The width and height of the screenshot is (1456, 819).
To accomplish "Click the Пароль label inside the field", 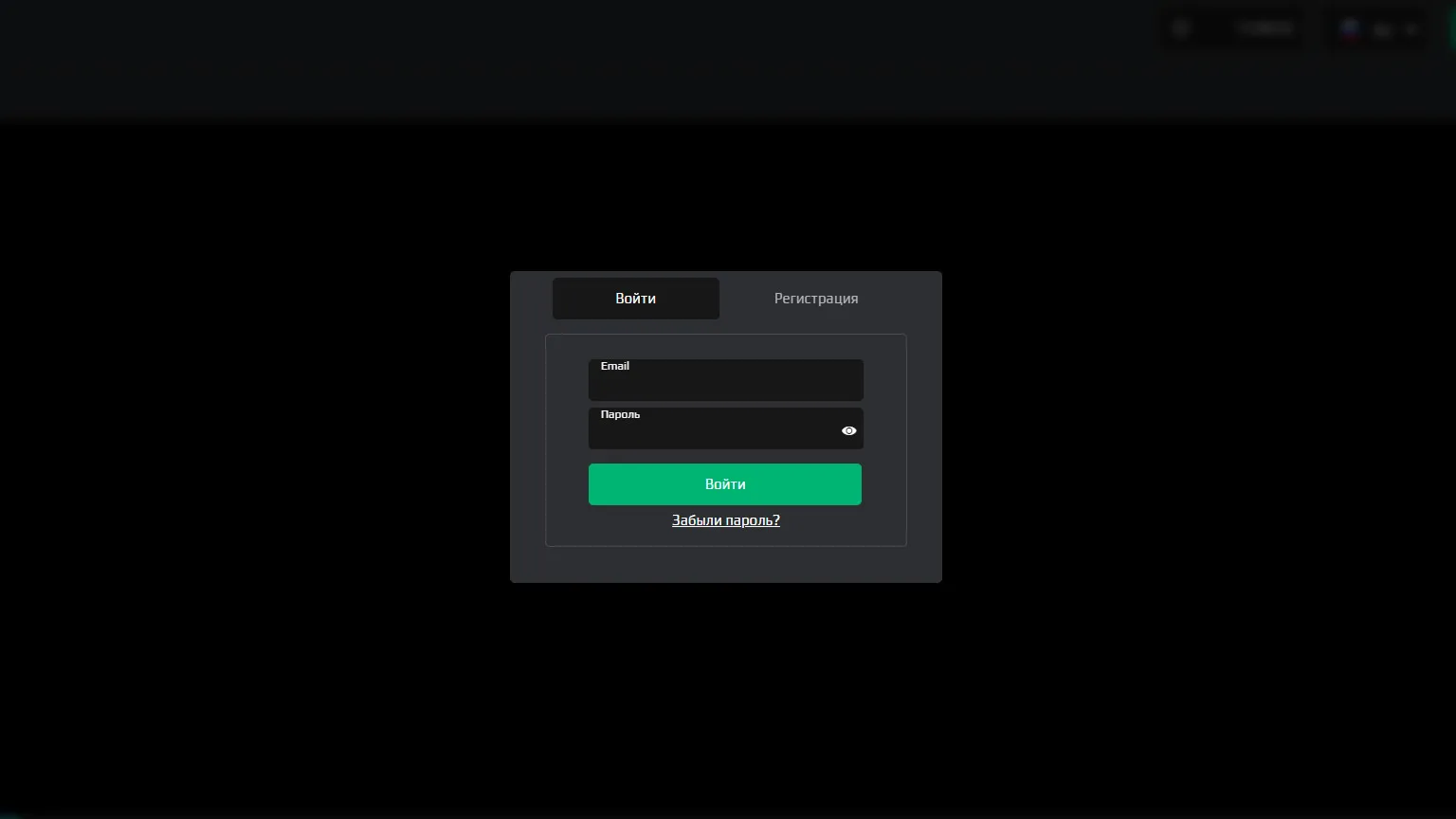I will (620, 414).
